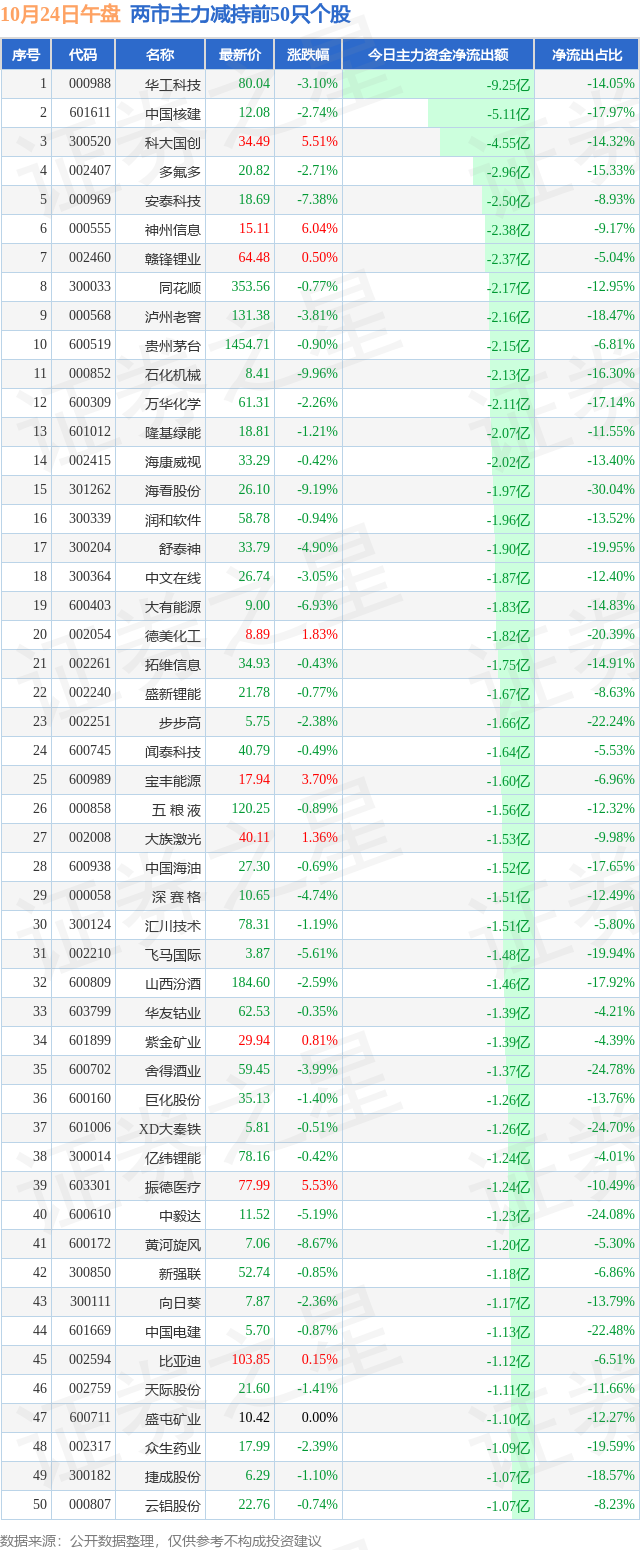Viewport: 640px width, 1550px height.
Task: Click the 涨跌幅 column header
Action: point(308,55)
